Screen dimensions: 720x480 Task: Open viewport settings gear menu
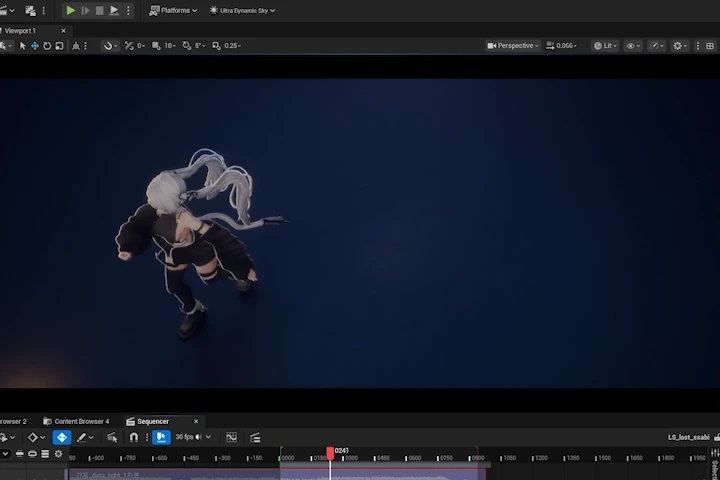680,46
